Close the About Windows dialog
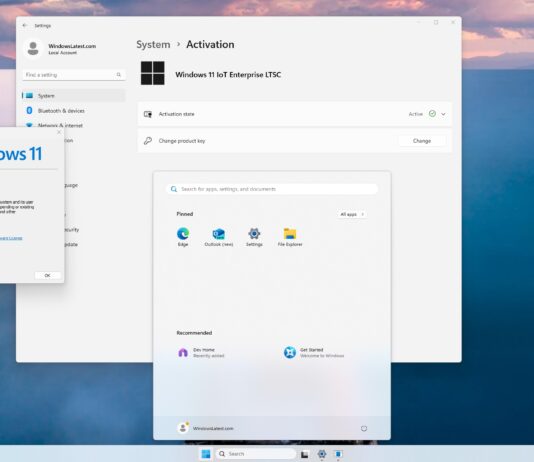 coord(59,132)
